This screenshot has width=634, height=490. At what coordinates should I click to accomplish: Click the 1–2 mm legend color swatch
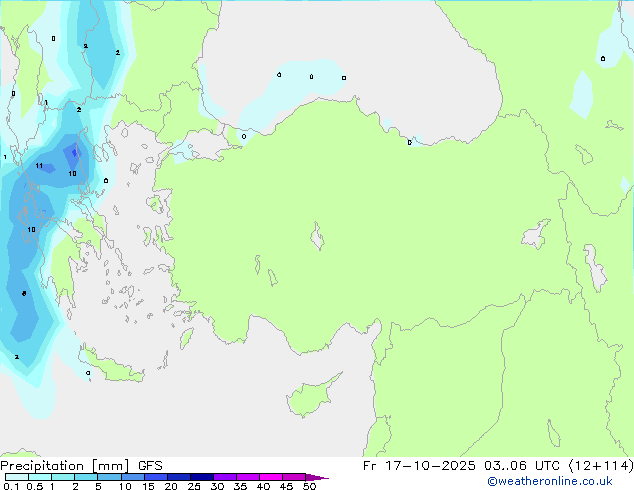(63, 477)
